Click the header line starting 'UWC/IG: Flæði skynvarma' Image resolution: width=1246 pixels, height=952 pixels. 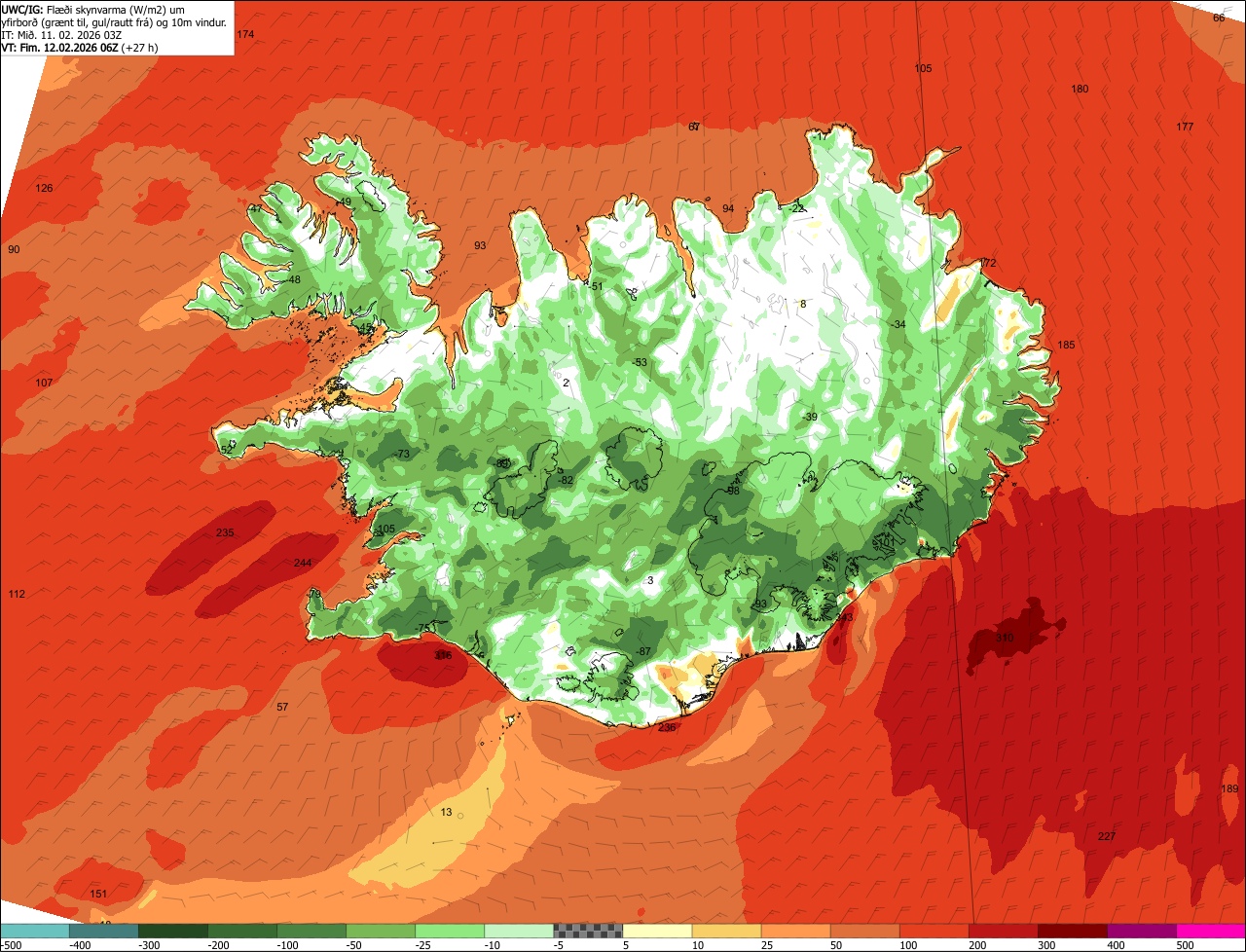click(93, 10)
